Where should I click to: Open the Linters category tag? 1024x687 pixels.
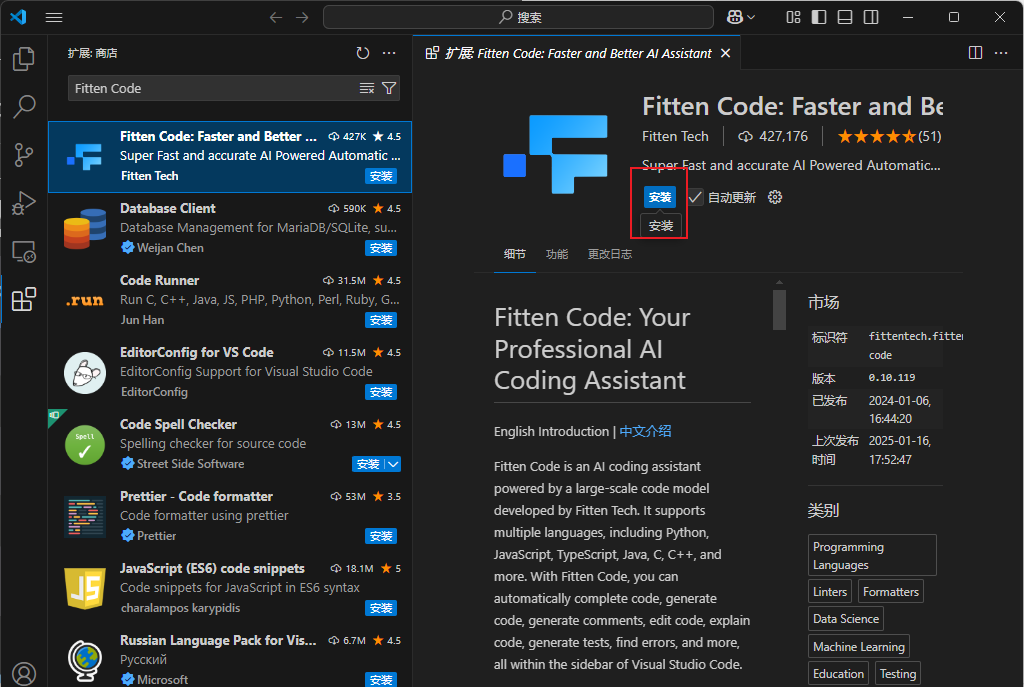pyautogui.click(x=830, y=592)
